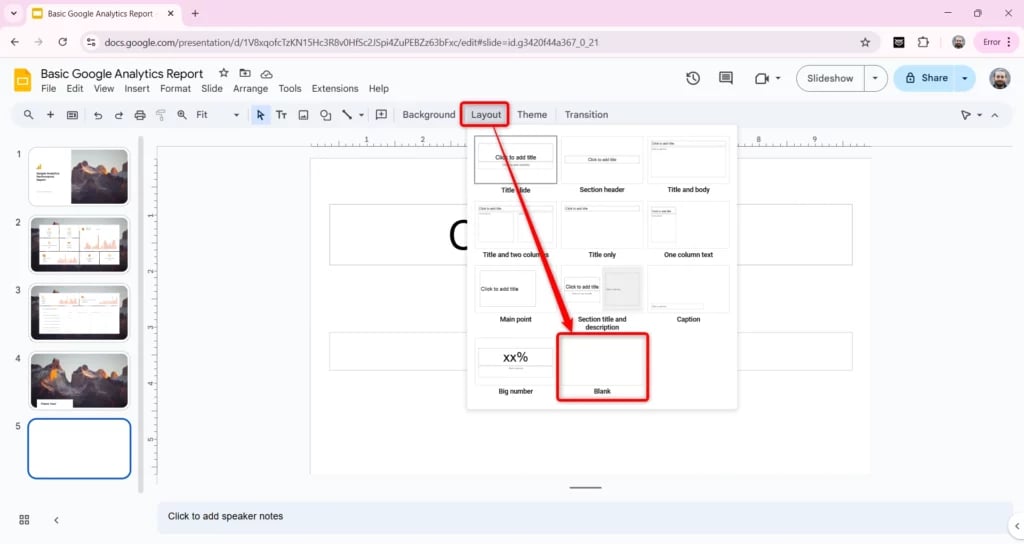Screen dimensions: 1024x544
Task: Choose the Main point layout
Action: 515,295
